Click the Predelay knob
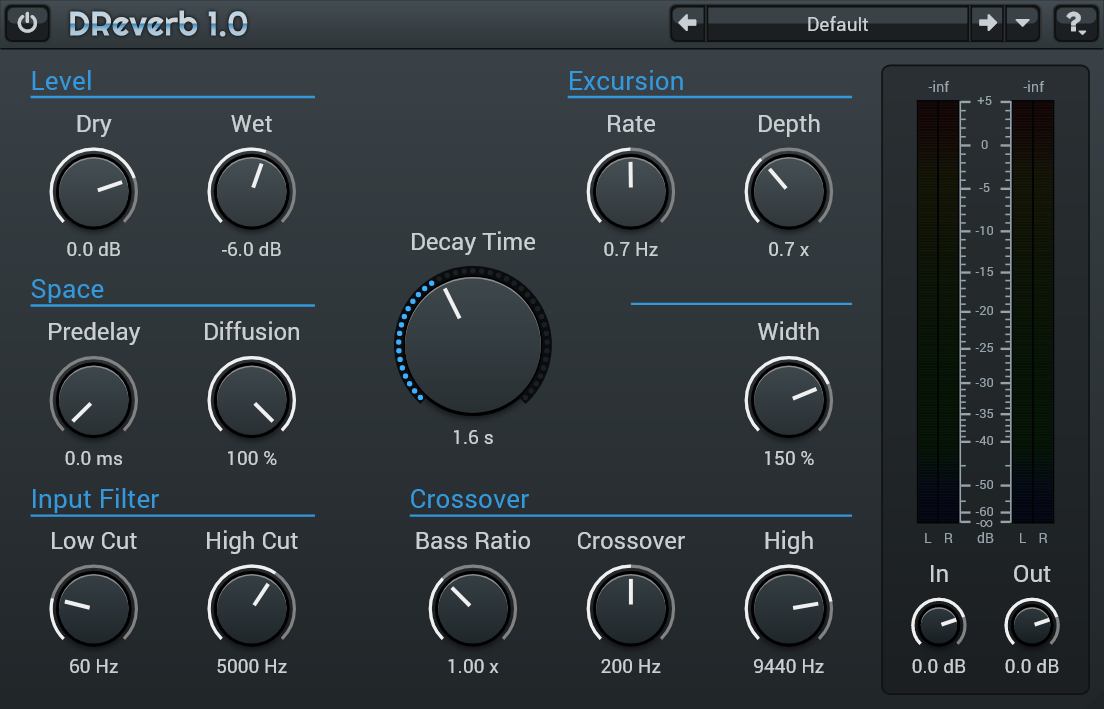This screenshot has width=1104, height=709. pyautogui.click(x=93, y=398)
